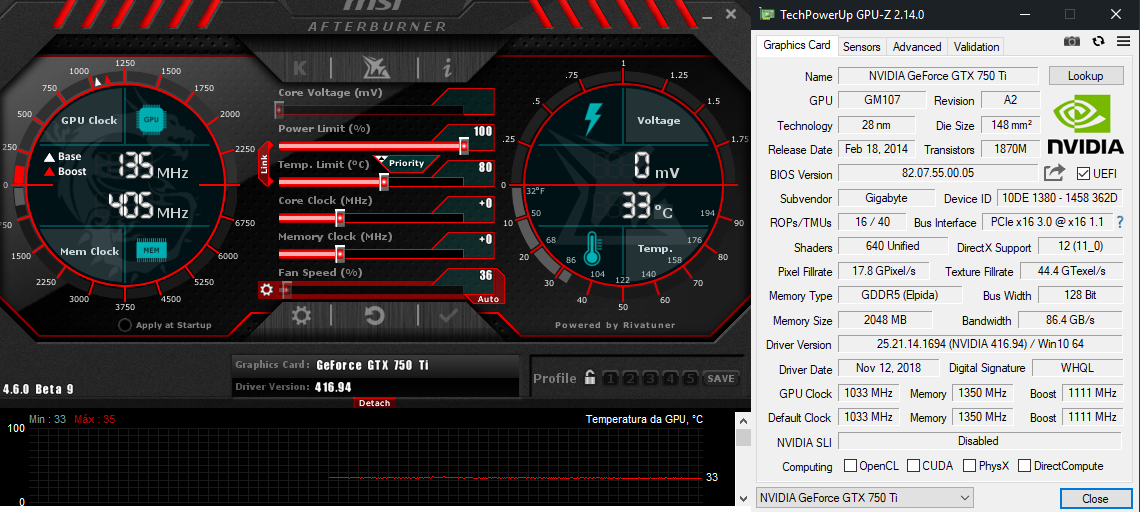Image resolution: width=1140 pixels, height=512 pixels.
Task: Open the NVIDIA GeForce GTX 750 Ti dropdown
Action: 864,497
